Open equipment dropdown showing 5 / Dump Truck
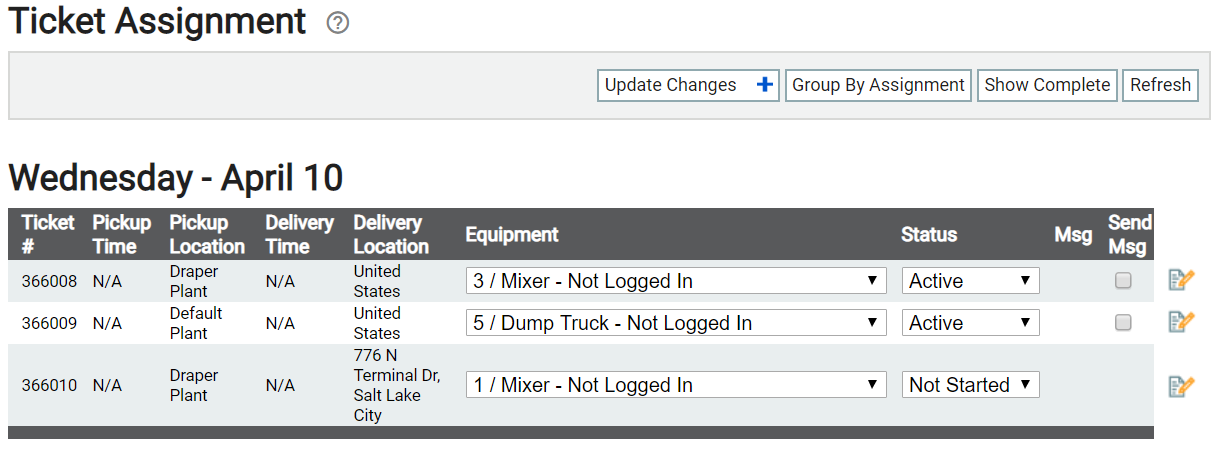The image size is (1220, 450). (676, 323)
